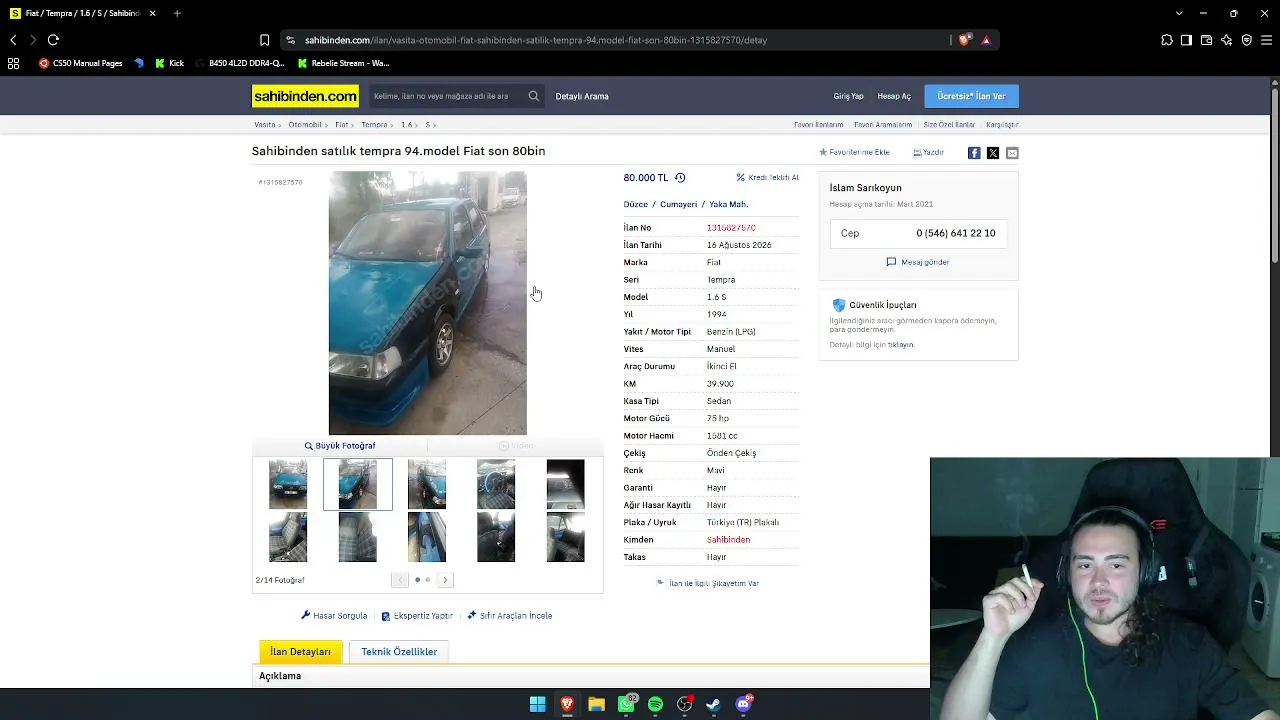Go to next thumbnail page arrow
Viewport: 1280px width, 720px height.
(445, 580)
